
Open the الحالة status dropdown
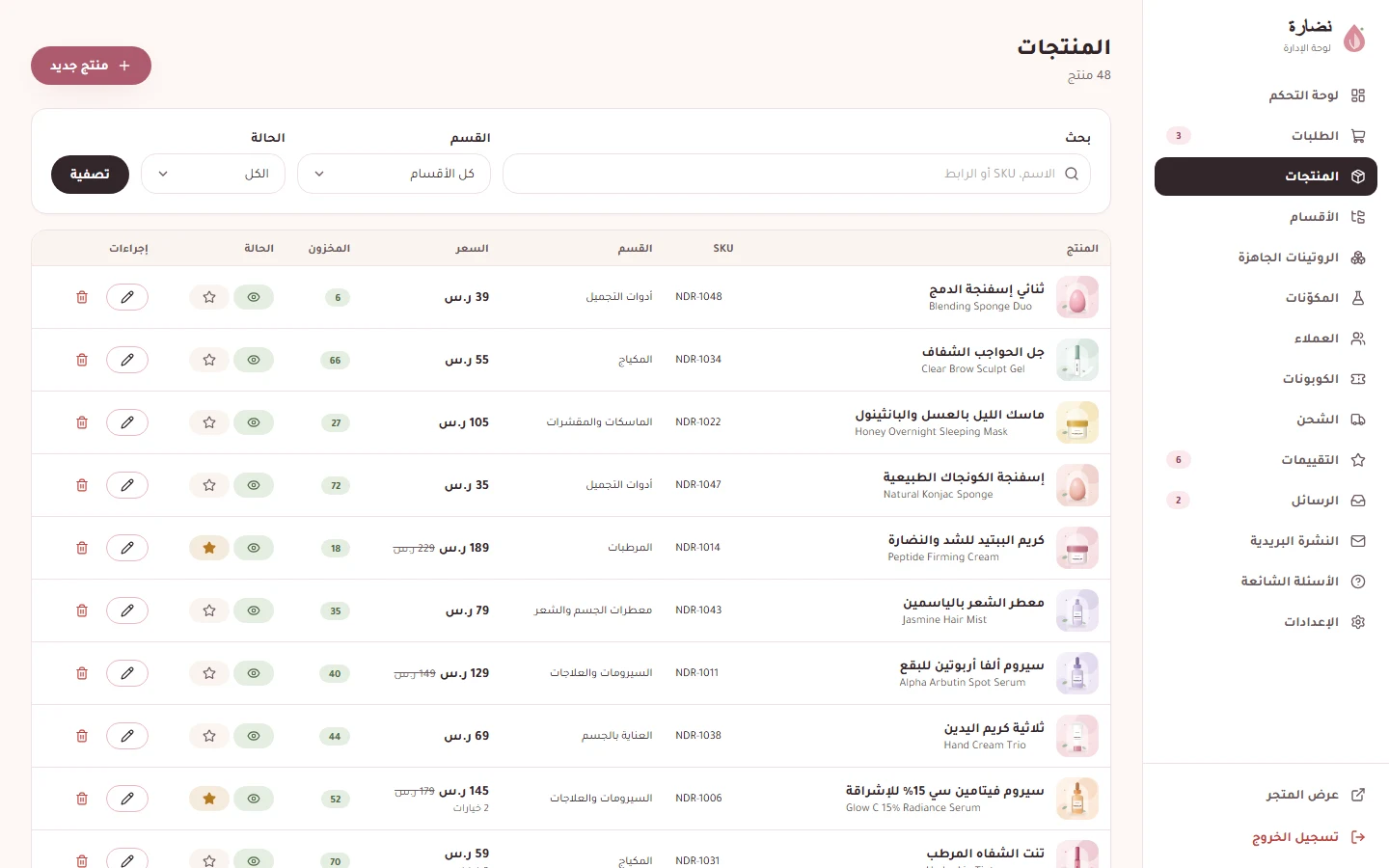pos(213,174)
